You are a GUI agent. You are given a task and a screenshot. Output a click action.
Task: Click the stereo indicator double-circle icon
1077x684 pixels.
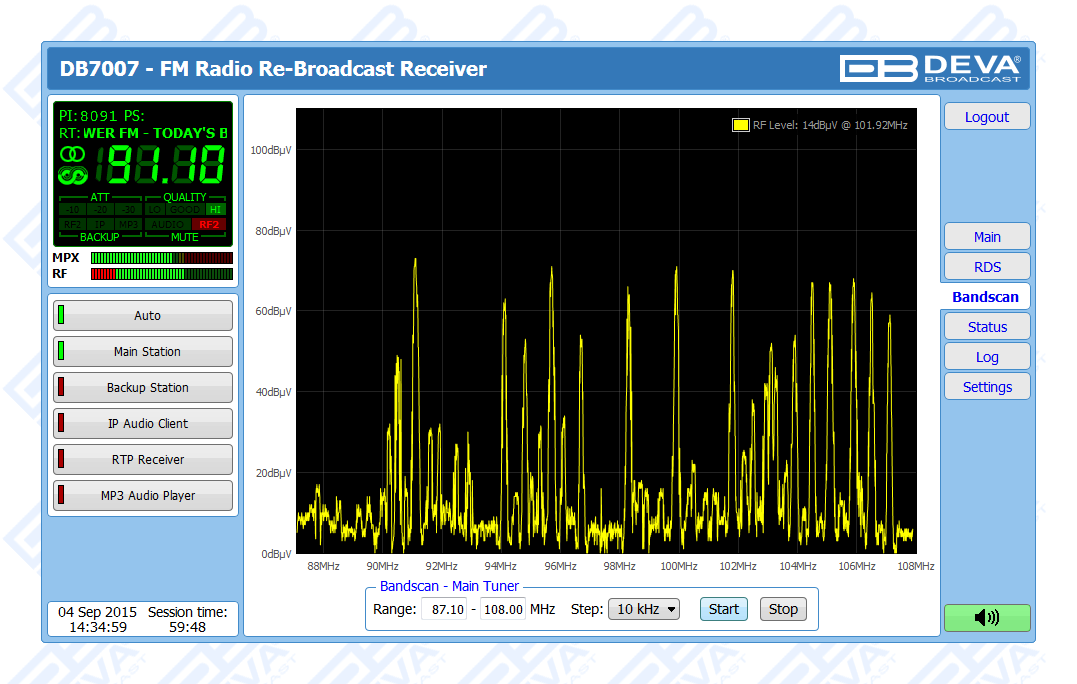pyautogui.click(x=72, y=154)
